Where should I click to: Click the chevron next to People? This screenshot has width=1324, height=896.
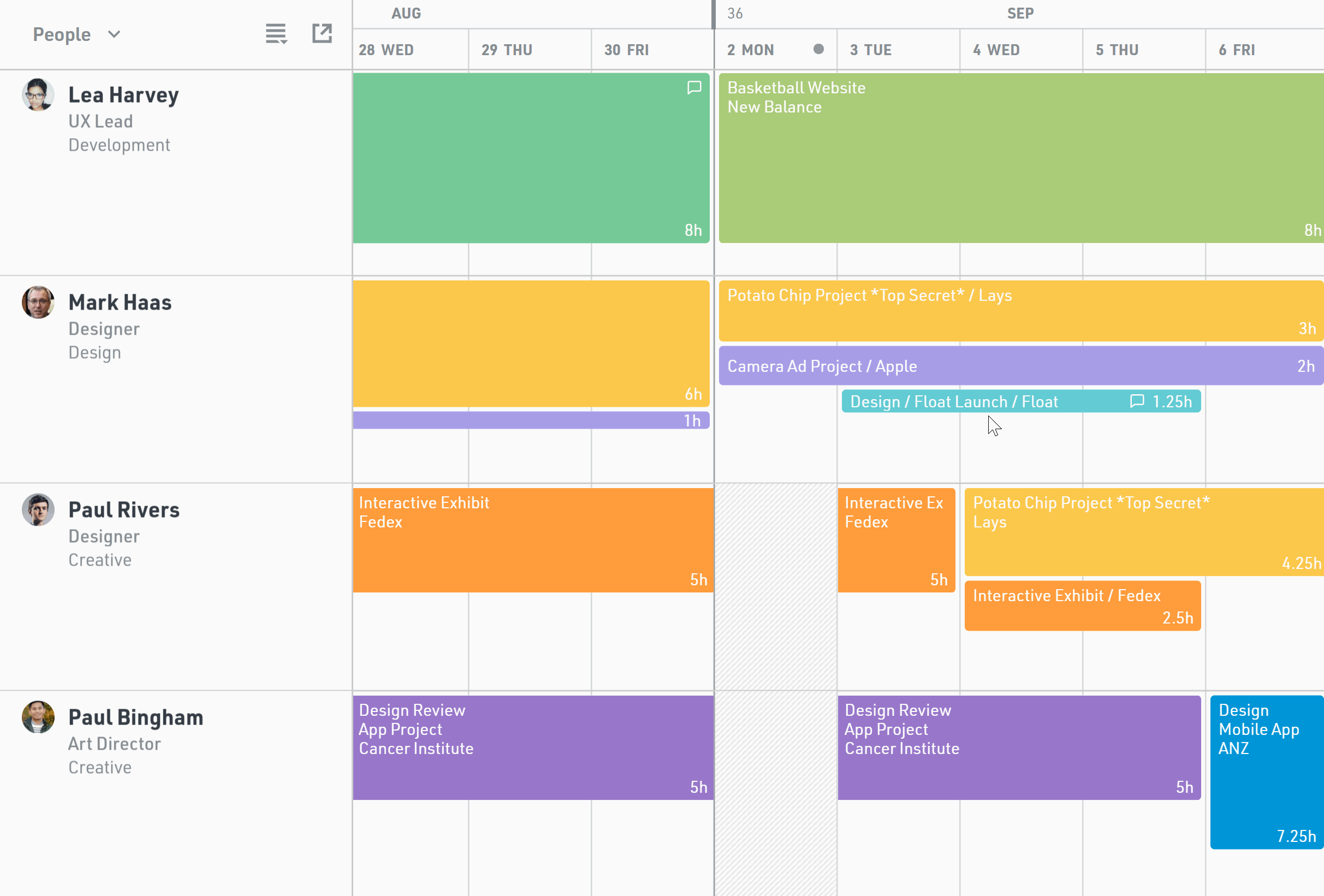click(114, 34)
